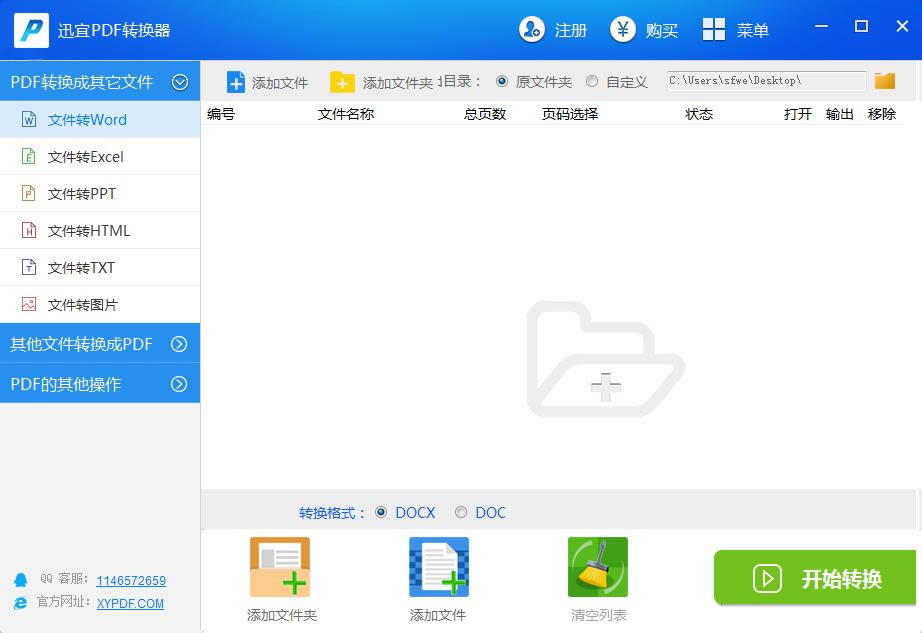The image size is (922, 633).
Task: Click the Excel document icon in sidebar
Action: 29,156
